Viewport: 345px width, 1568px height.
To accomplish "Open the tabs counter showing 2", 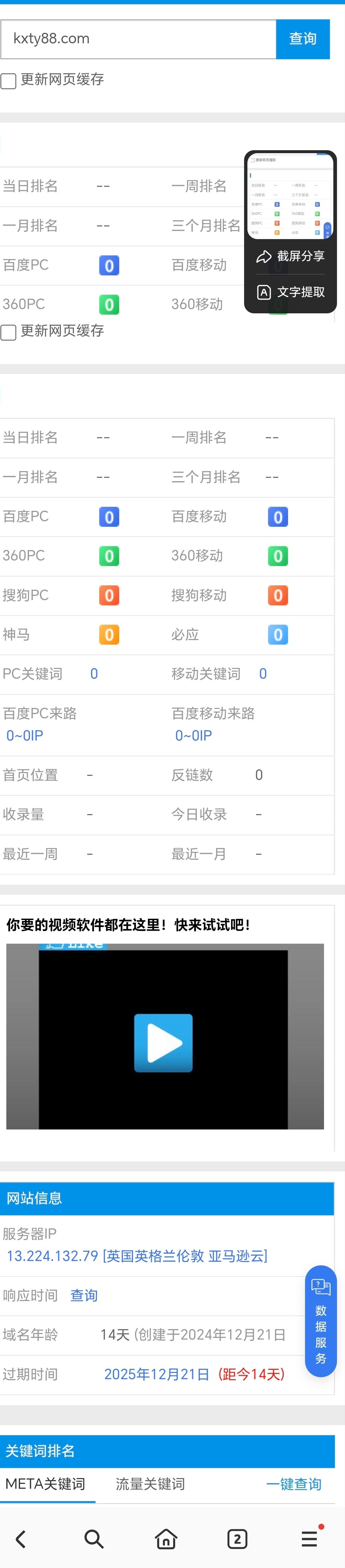I will click(x=237, y=1539).
